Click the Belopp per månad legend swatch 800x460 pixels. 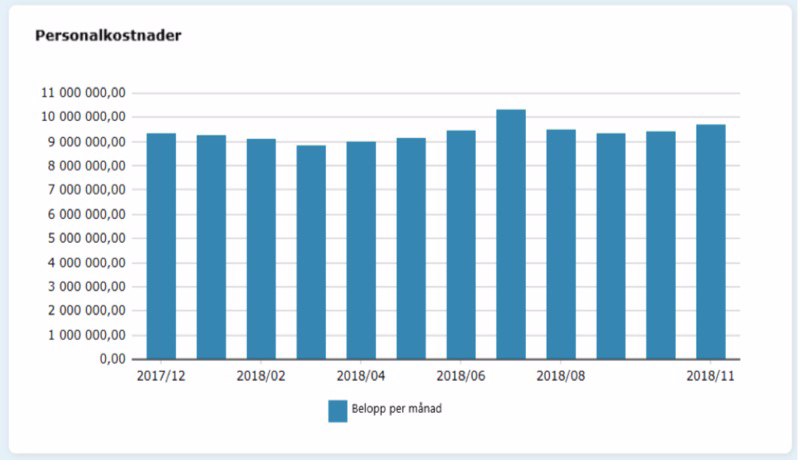click(337, 411)
